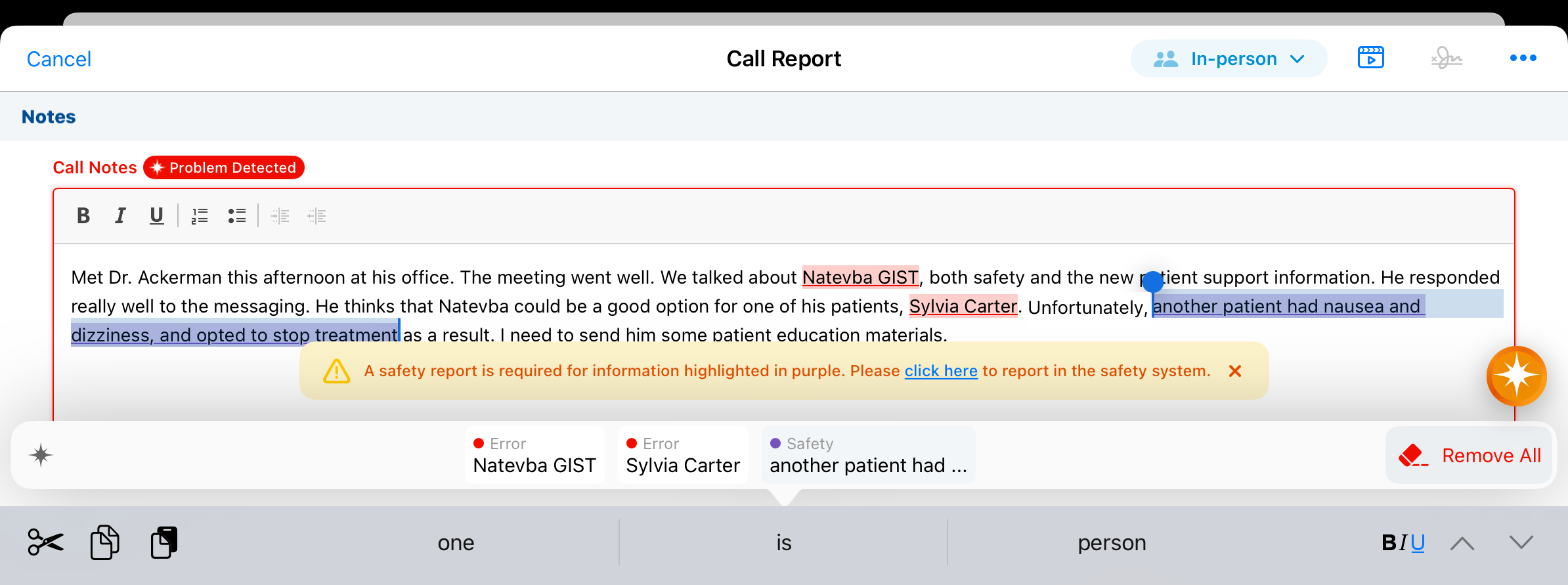
Task: Click the copy icon in keyboard bar
Action: (105, 542)
